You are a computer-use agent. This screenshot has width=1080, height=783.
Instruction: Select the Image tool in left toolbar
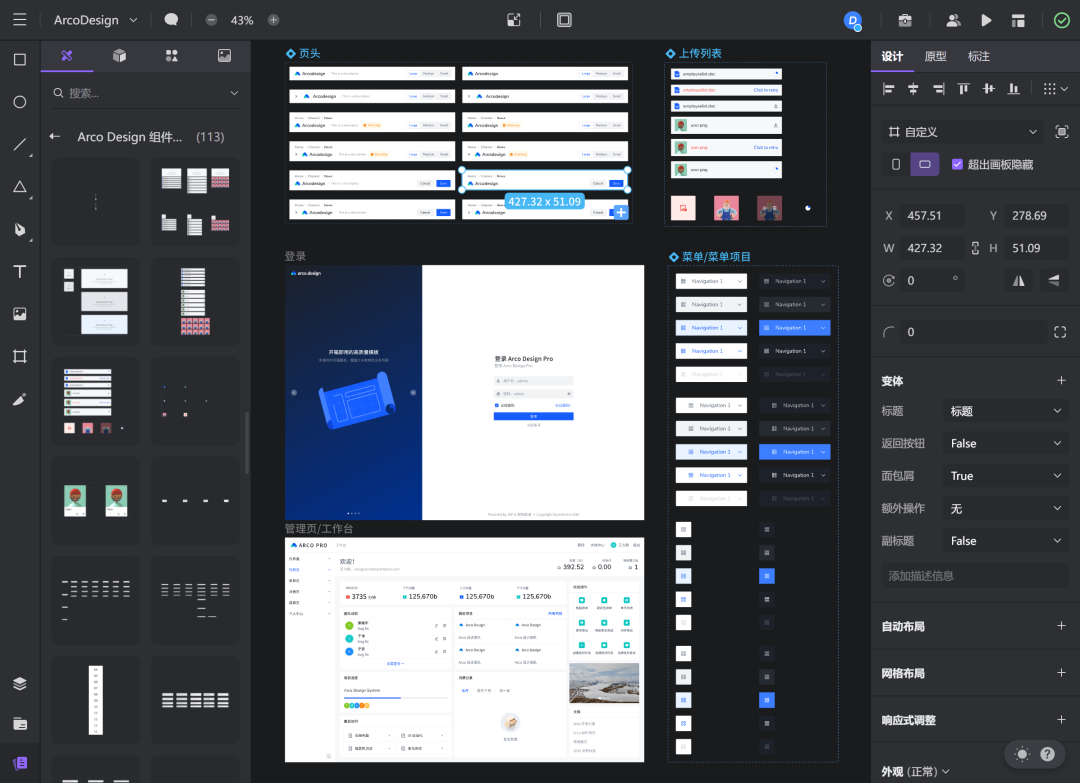click(20, 314)
